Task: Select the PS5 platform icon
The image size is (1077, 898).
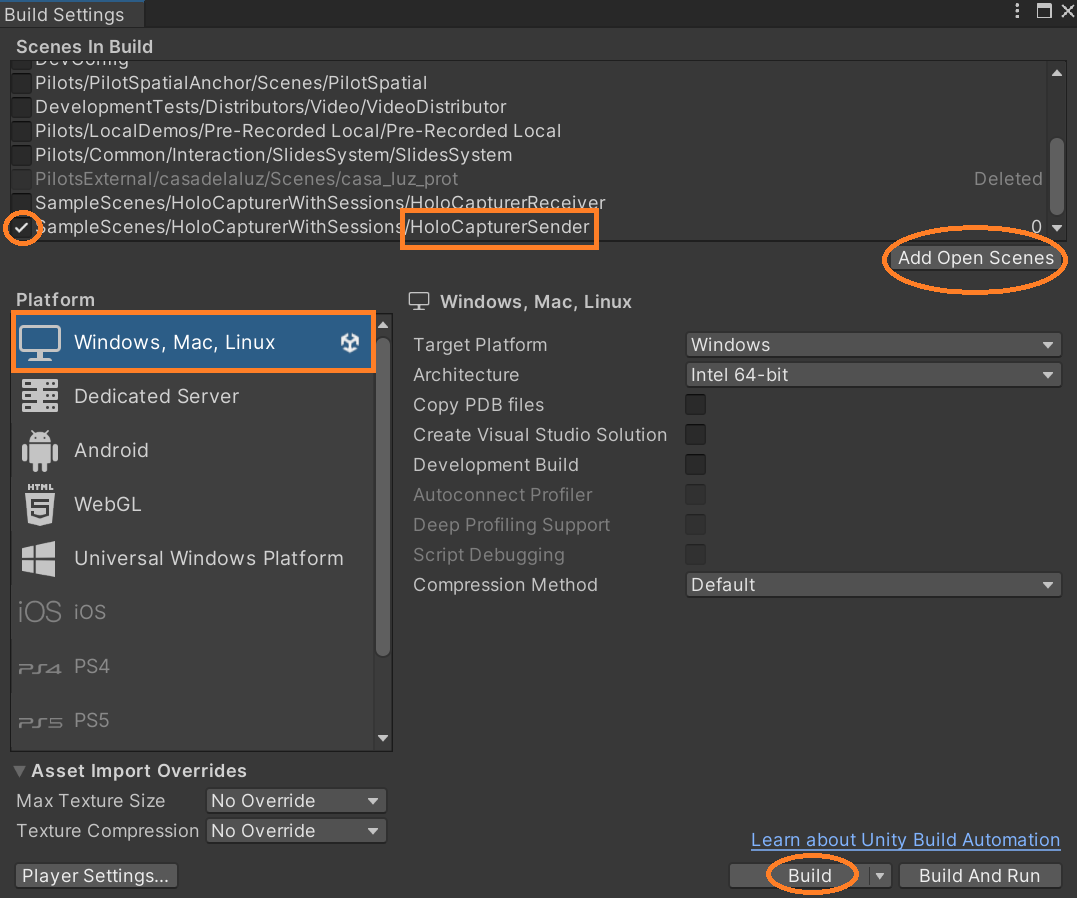Action: 39,721
